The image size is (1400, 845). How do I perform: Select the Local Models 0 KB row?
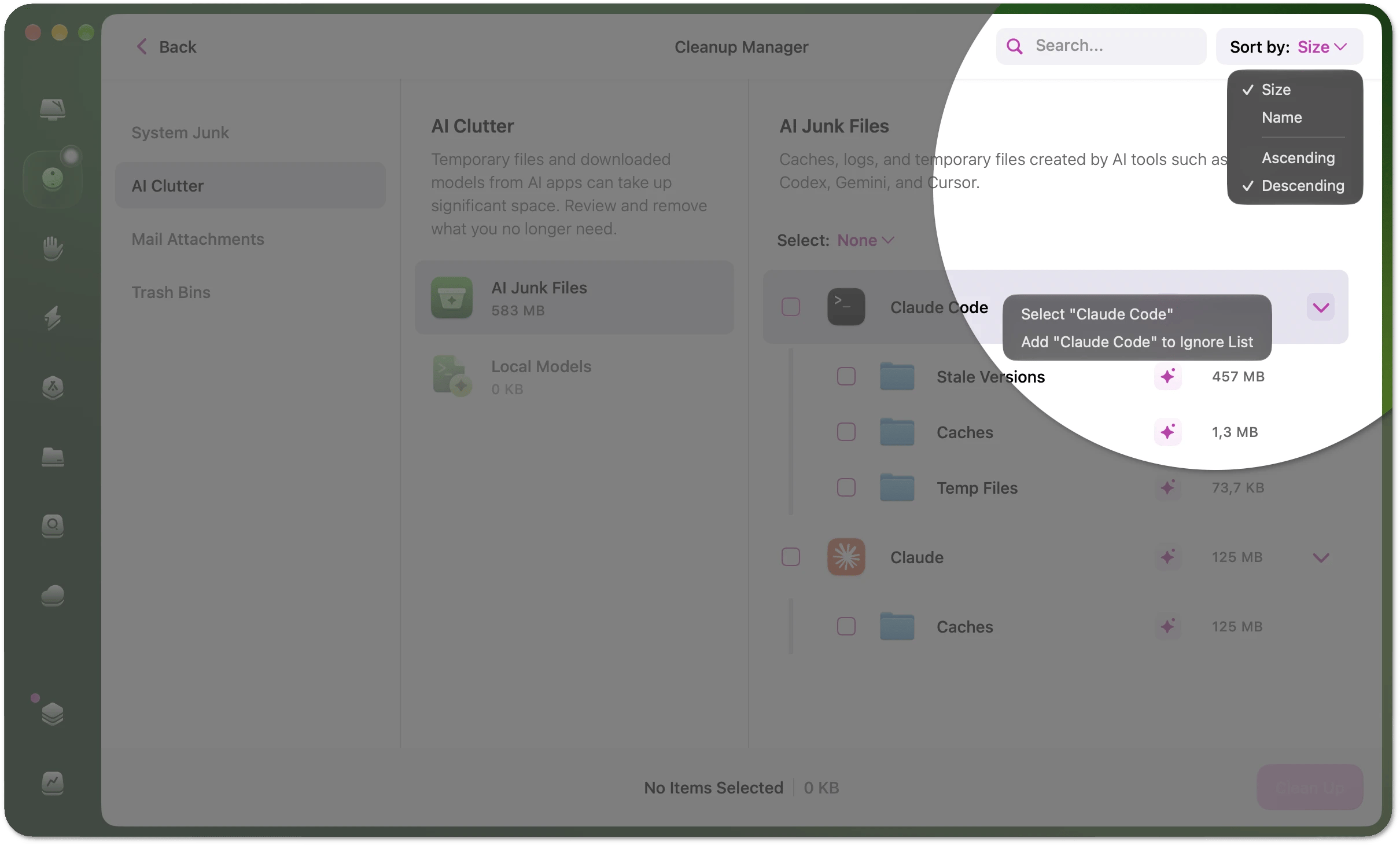(574, 376)
